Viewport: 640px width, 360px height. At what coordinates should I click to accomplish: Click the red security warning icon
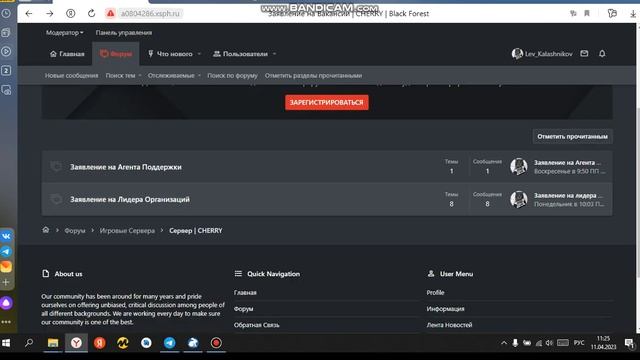(x=110, y=13)
